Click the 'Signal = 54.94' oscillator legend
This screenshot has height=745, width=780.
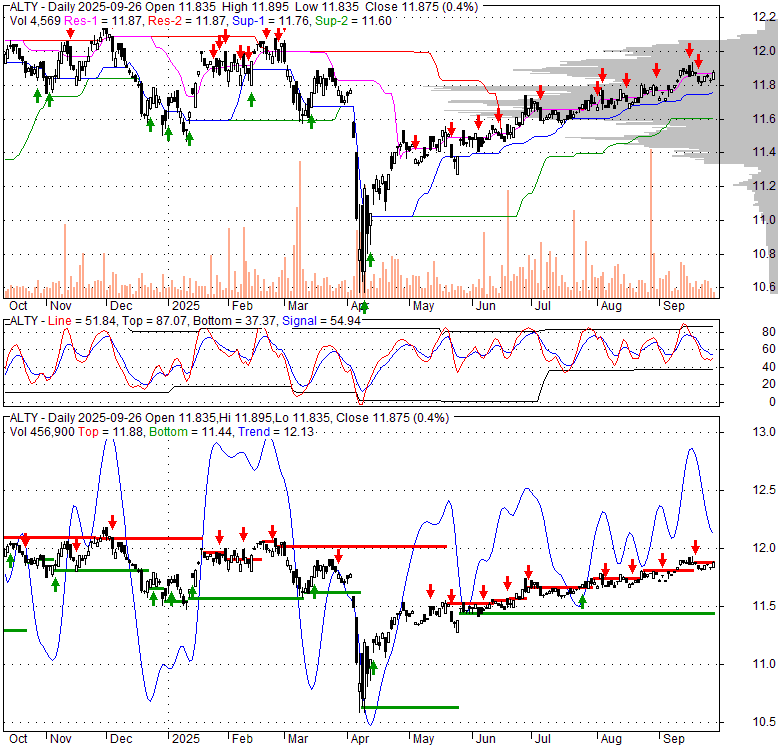pos(321,321)
